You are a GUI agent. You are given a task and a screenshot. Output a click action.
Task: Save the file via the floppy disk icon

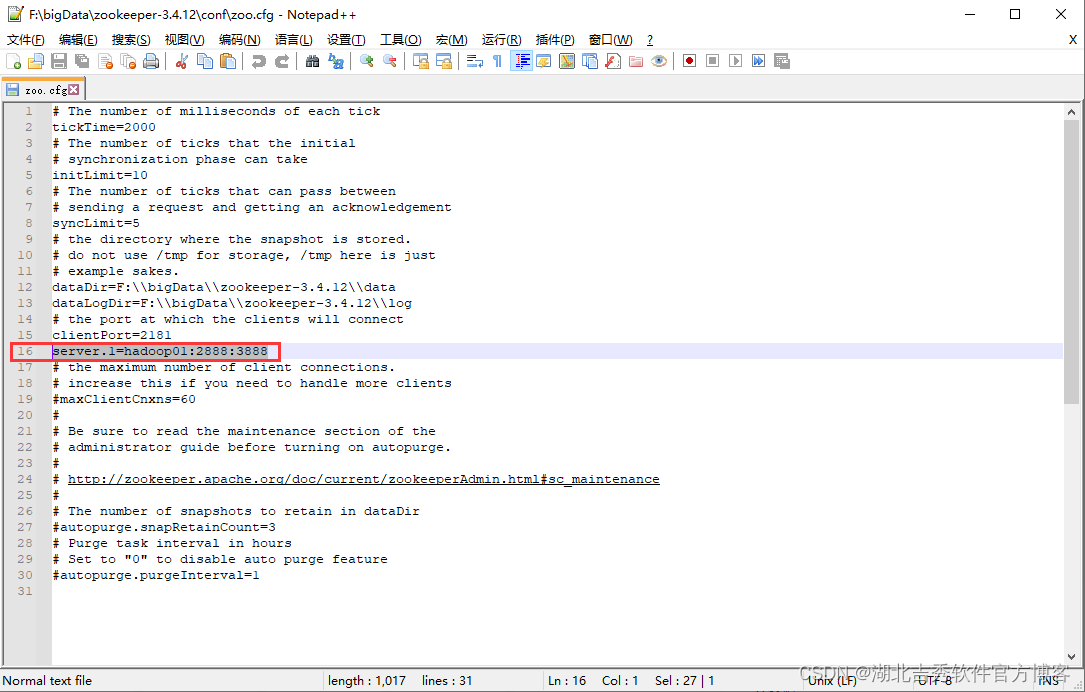click(59, 62)
